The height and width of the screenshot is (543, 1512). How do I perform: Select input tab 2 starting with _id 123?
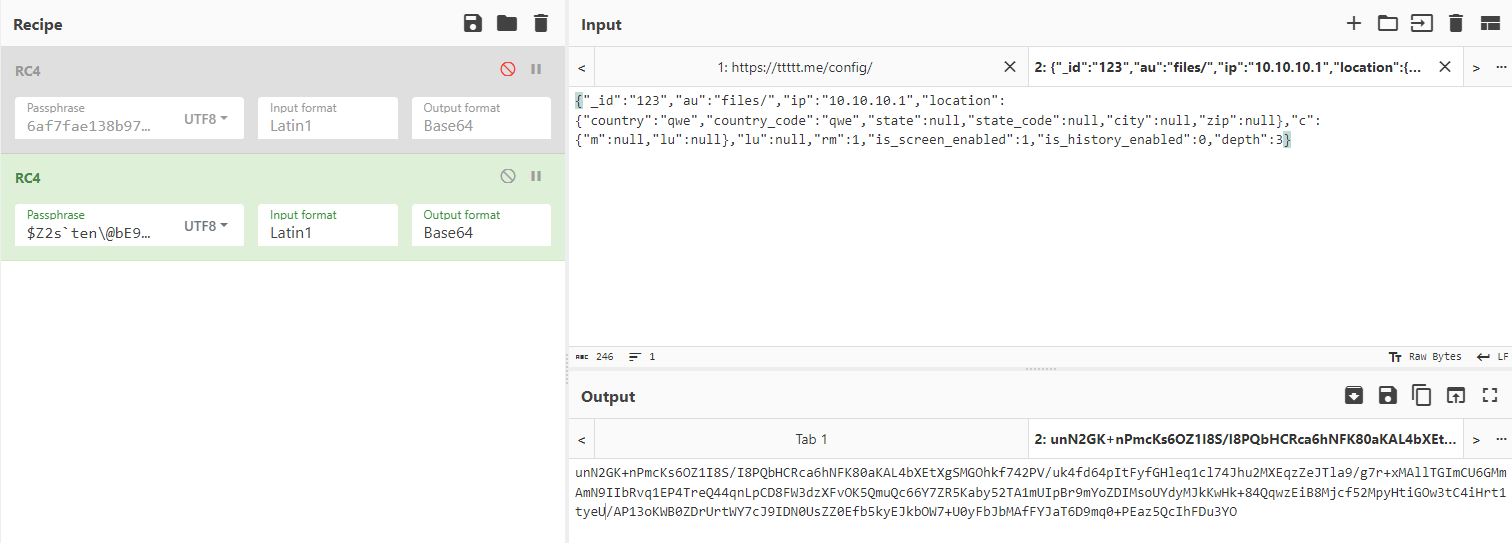point(1228,68)
